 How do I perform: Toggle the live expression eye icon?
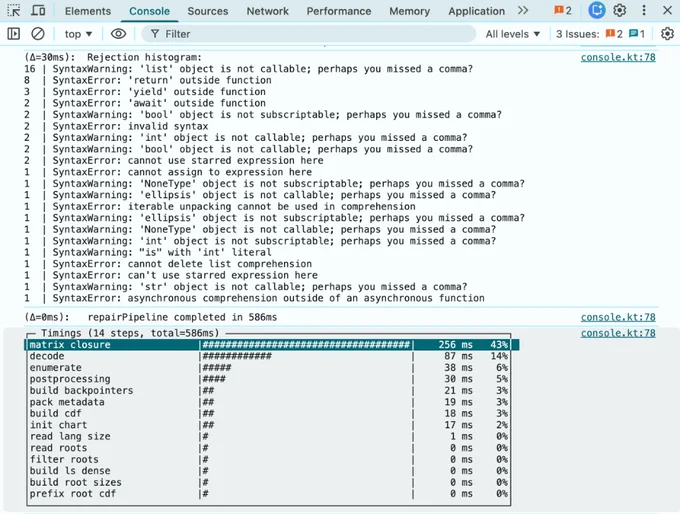click(x=118, y=34)
